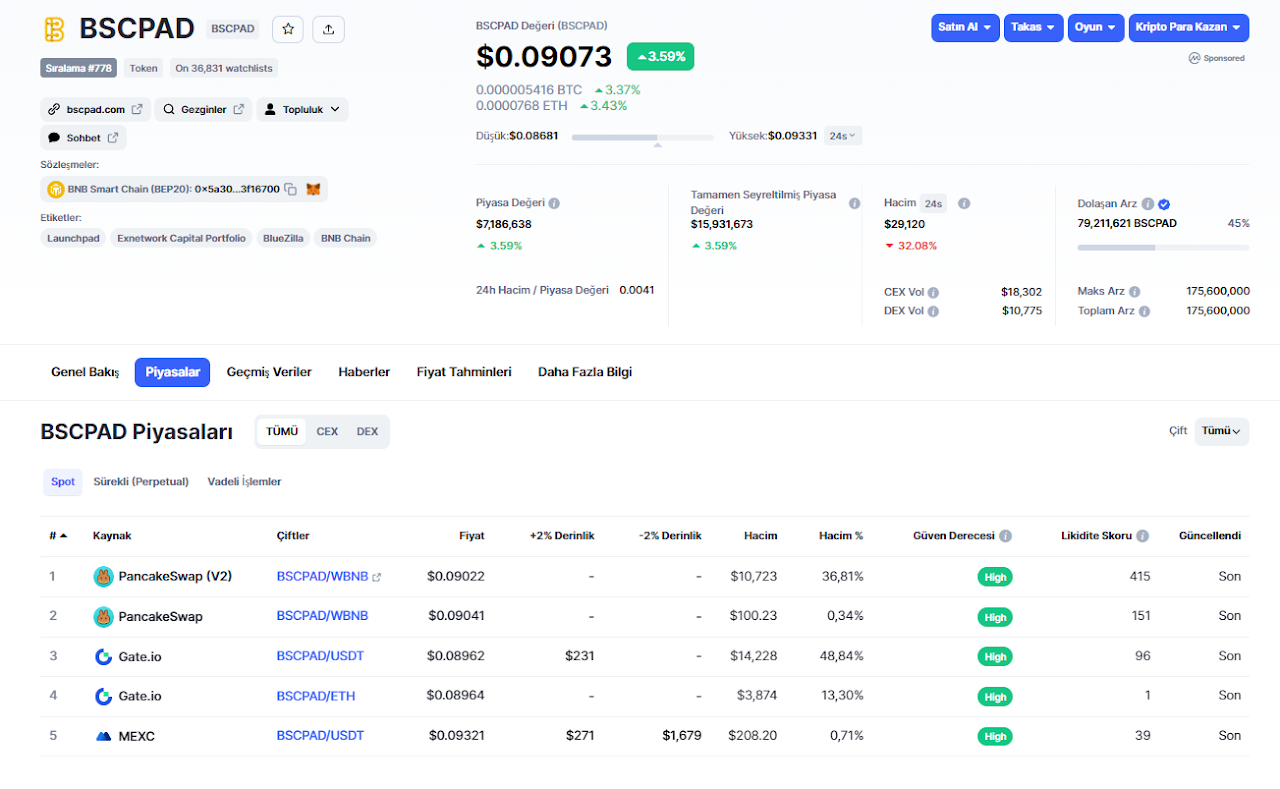The height and width of the screenshot is (789, 1280).
Task: Click the Sponsored icon label
Action: (x=1216, y=58)
